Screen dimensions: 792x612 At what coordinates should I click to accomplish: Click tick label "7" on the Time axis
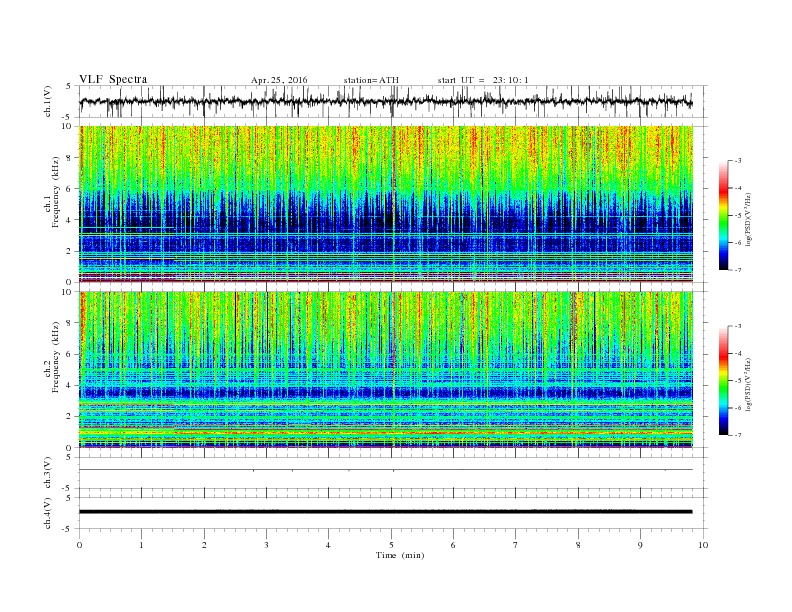515,545
